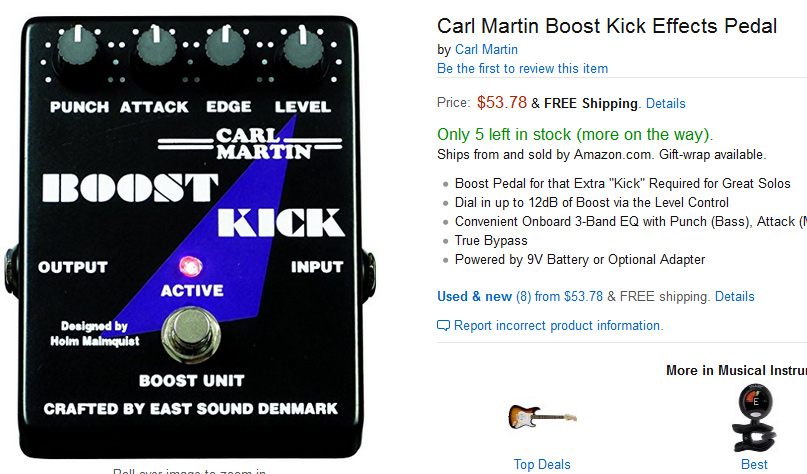Click the product title heading
The height and width of the screenshot is (474, 807).
click(607, 26)
